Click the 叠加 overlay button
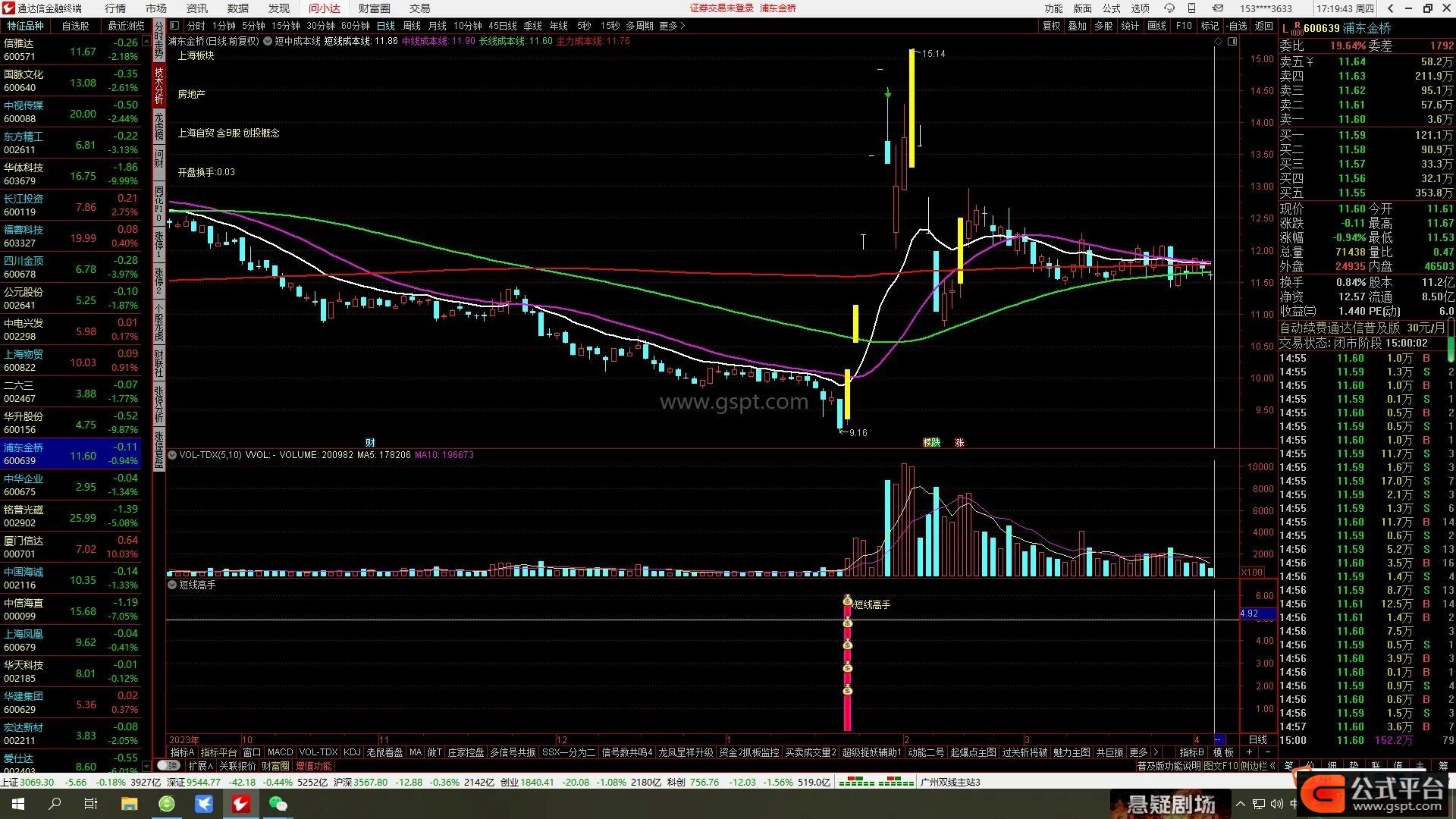This screenshot has height=819, width=1456. tap(1078, 26)
